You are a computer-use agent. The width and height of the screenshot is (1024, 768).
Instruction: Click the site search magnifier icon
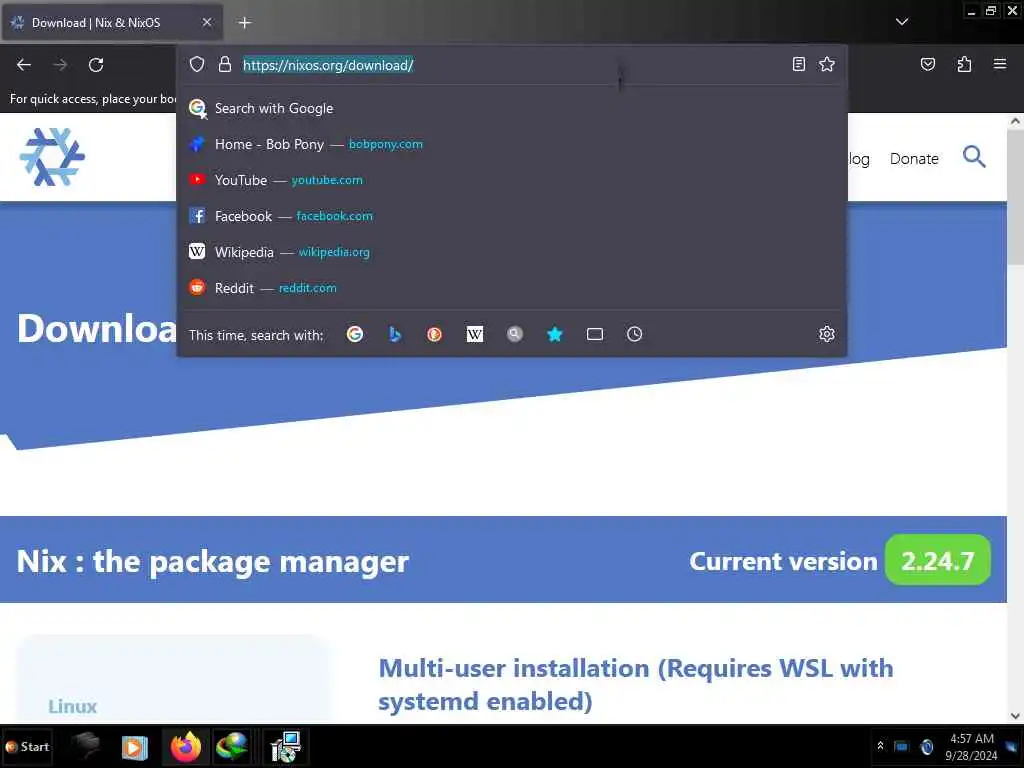point(974,157)
